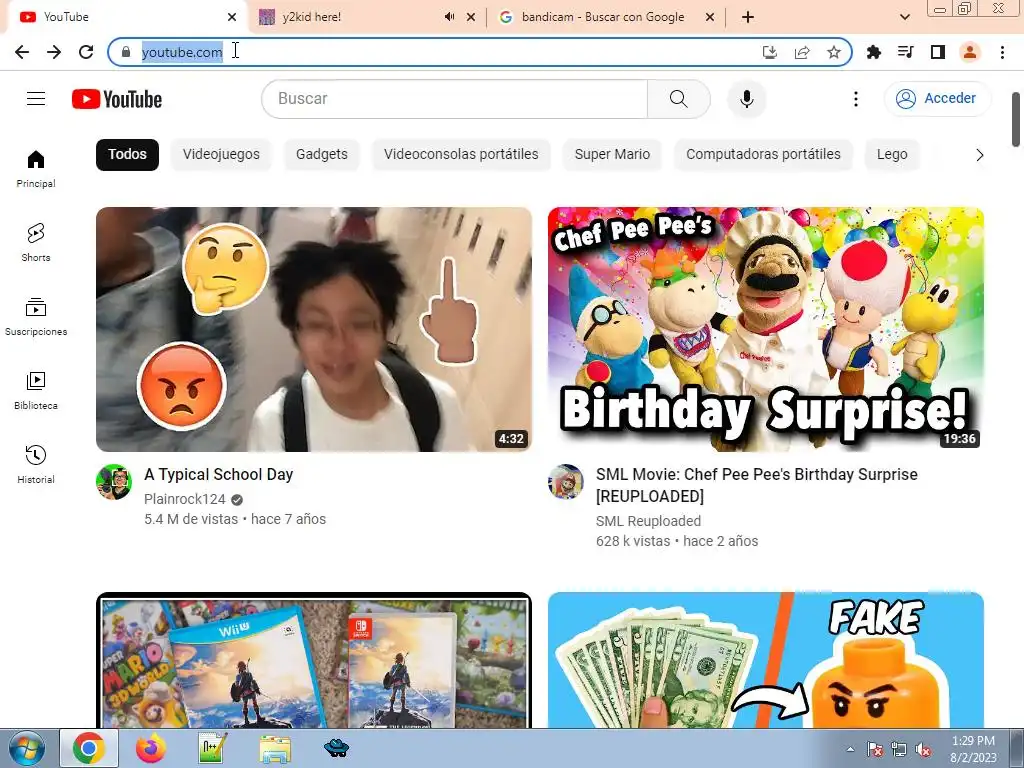Toggle Chrome side panel
Image resolution: width=1024 pixels, height=768 pixels.
(x=938, y=52)
